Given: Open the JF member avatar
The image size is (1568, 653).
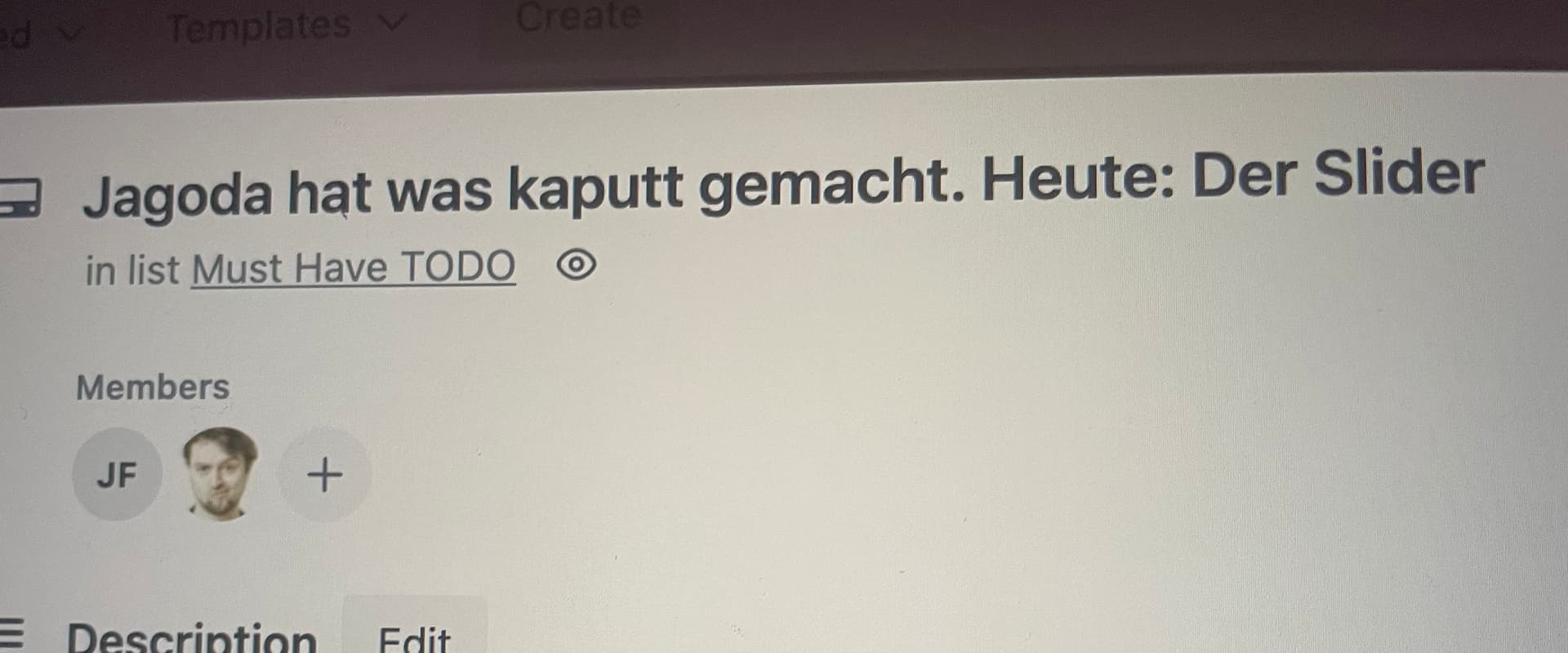Looking at the screenshot, I should pyautogui.click(x=117, y=475).
